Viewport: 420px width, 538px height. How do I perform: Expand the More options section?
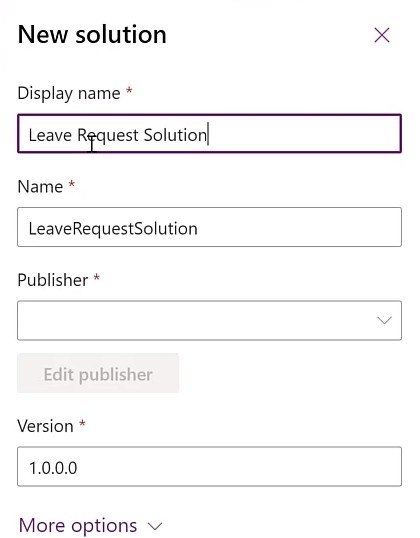[x=90, y=525]
